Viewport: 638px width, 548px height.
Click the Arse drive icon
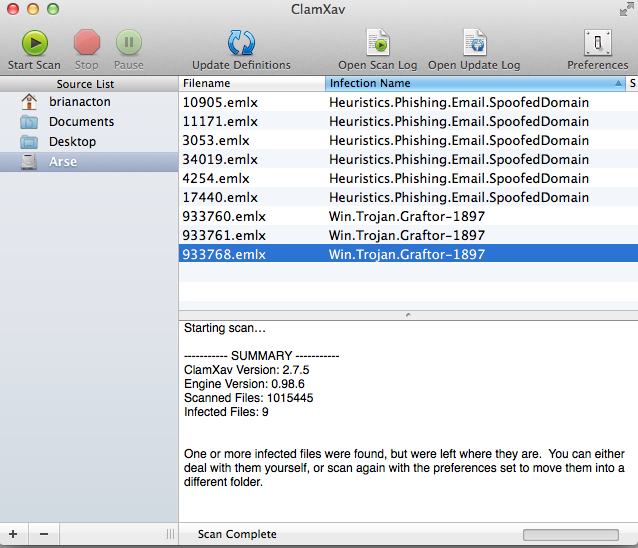pos(29,162)
